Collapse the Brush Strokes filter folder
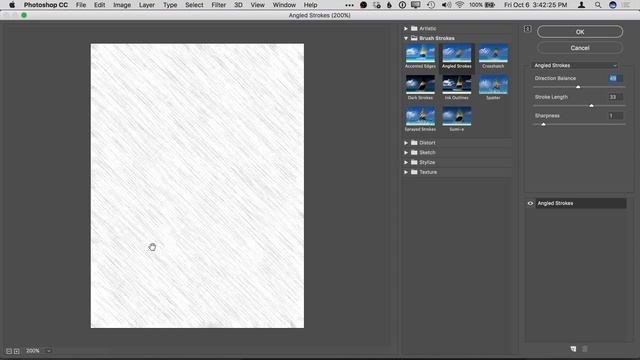Viewport: 640px width, 360px height. tap(406, 38)
